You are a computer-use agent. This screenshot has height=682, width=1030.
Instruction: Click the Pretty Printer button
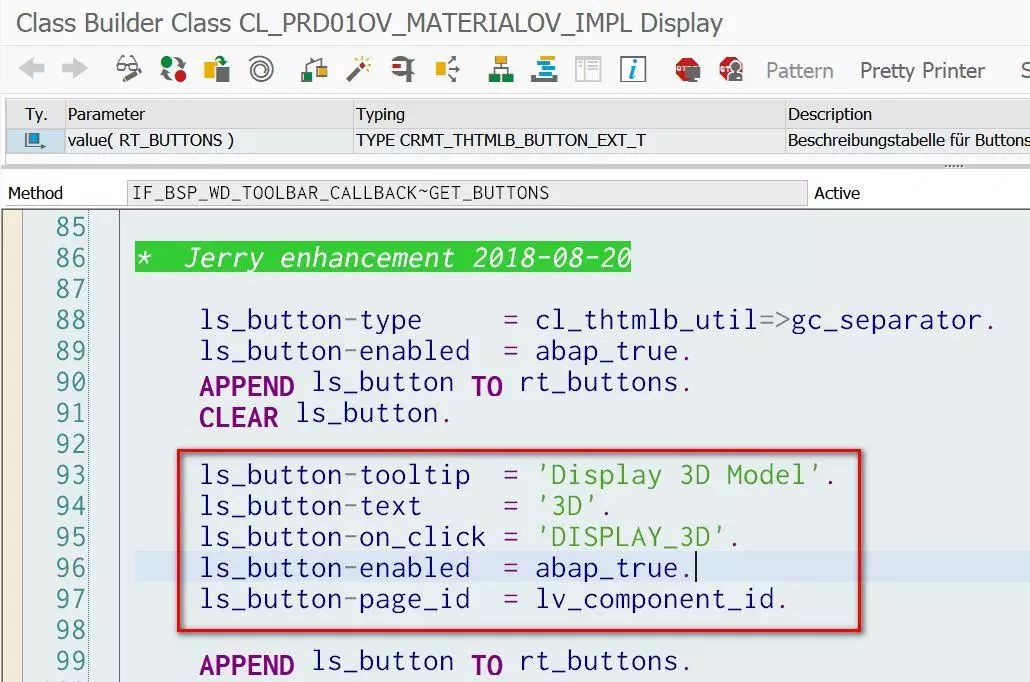922,70
